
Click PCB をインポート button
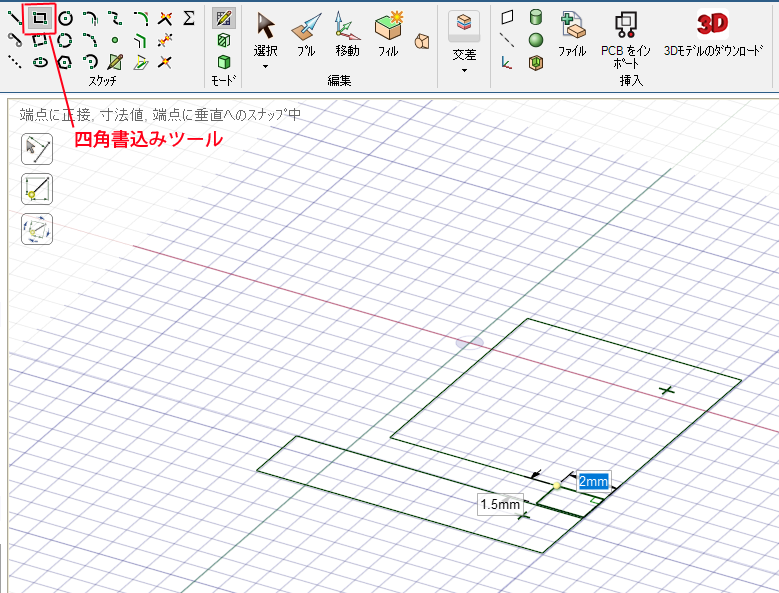625,40
